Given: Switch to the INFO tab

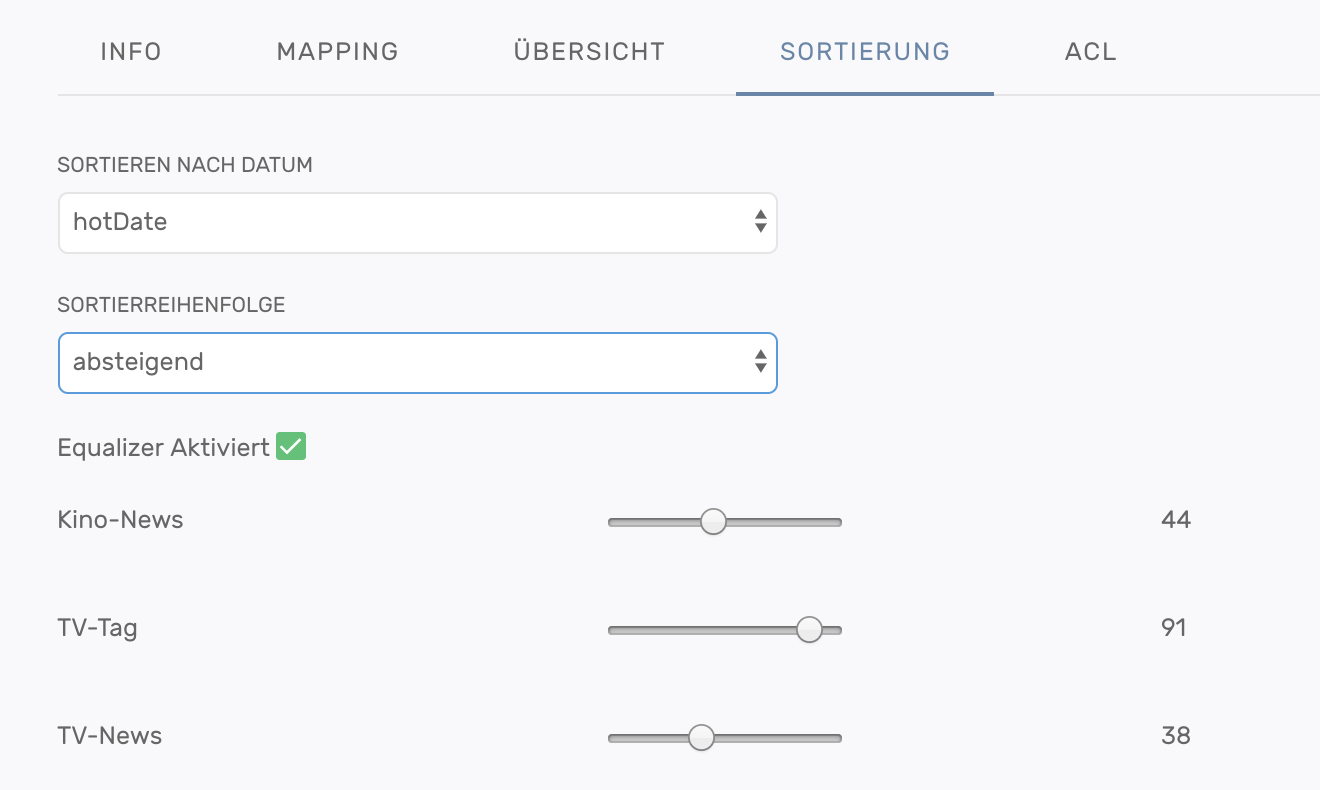Looking at the screenshot, I should [x=131, y=52].
